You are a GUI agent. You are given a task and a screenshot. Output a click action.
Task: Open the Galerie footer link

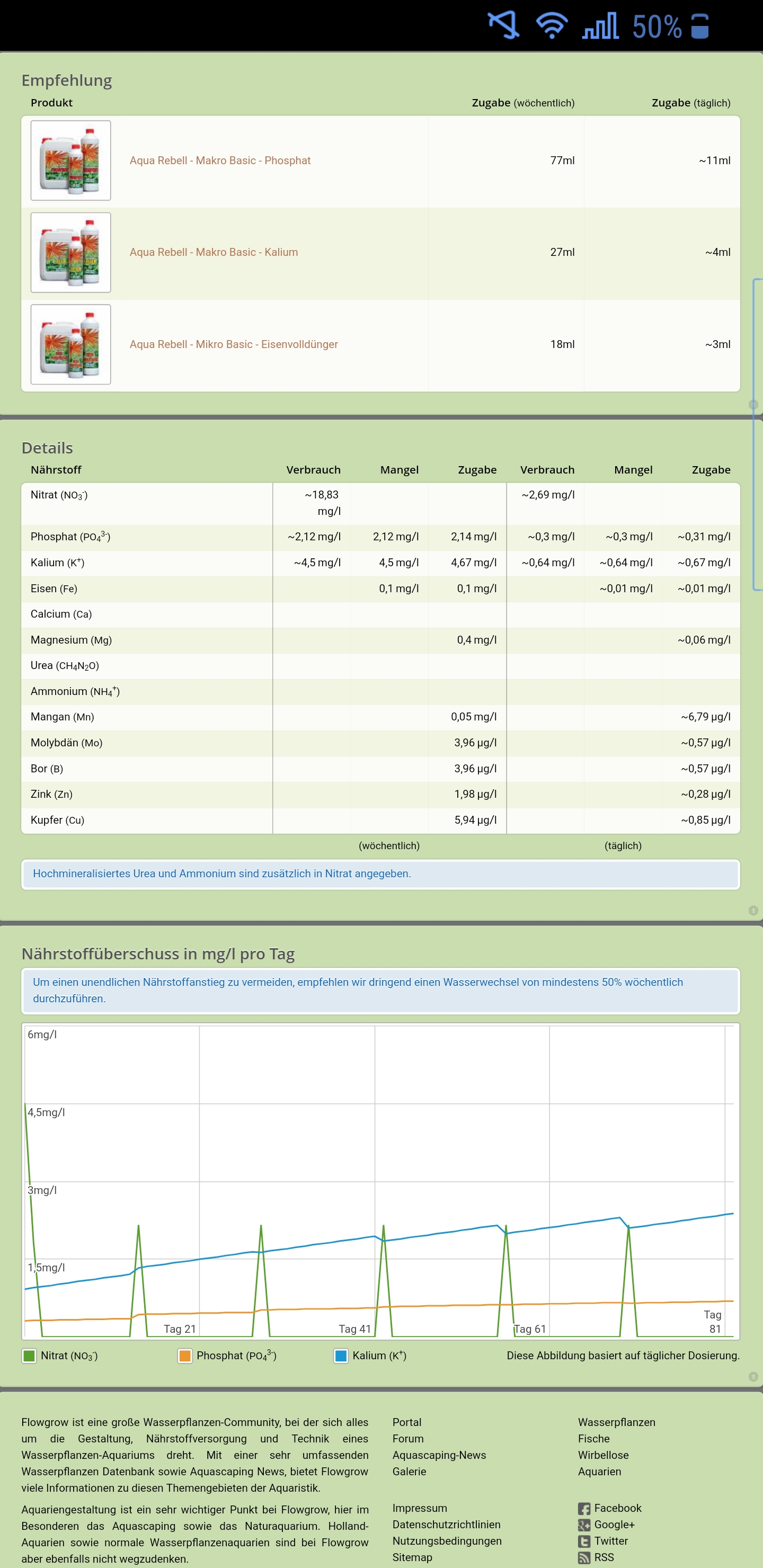[x=409, y=1471]
